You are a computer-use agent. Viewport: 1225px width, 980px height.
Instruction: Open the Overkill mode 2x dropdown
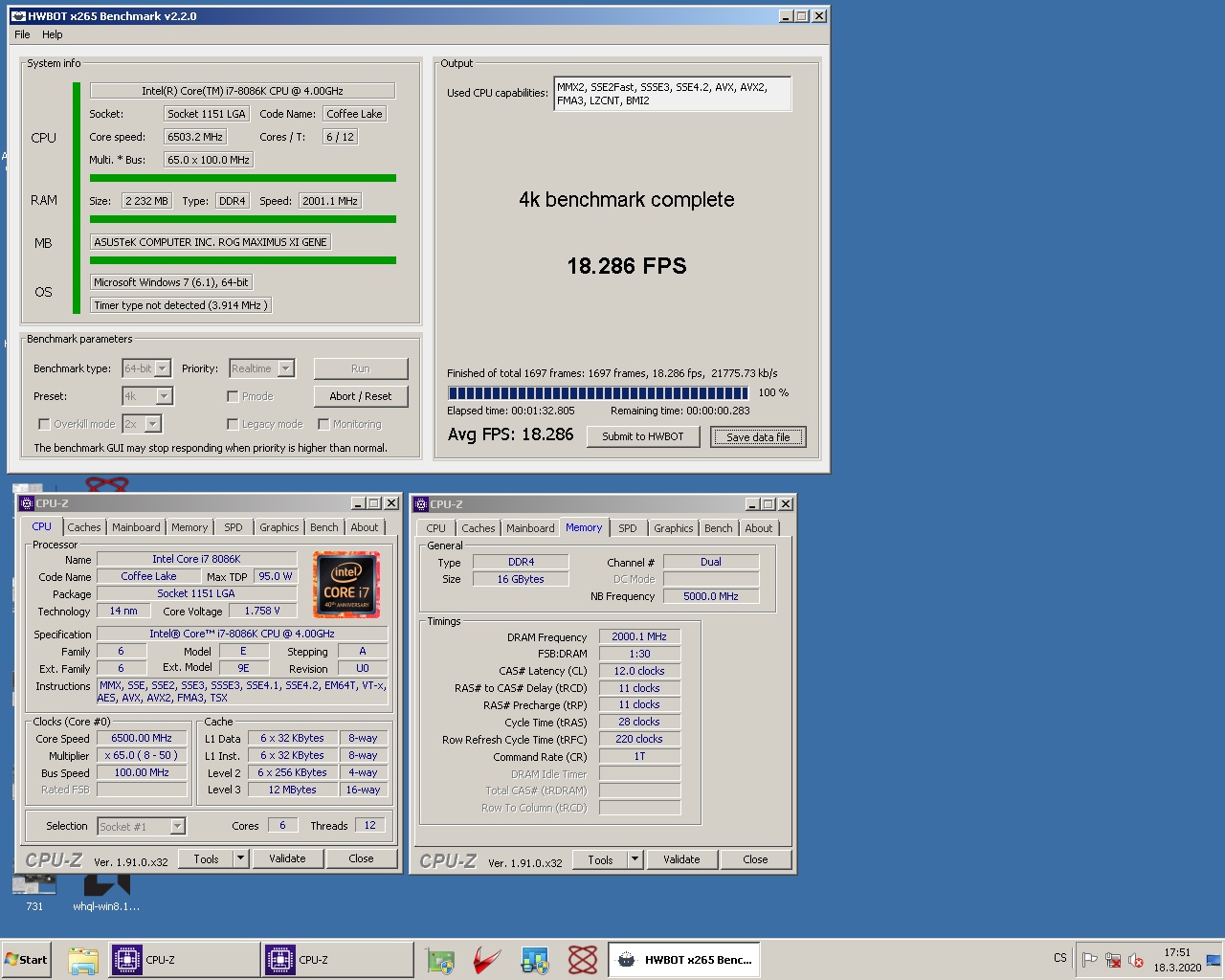click(152, 424)
